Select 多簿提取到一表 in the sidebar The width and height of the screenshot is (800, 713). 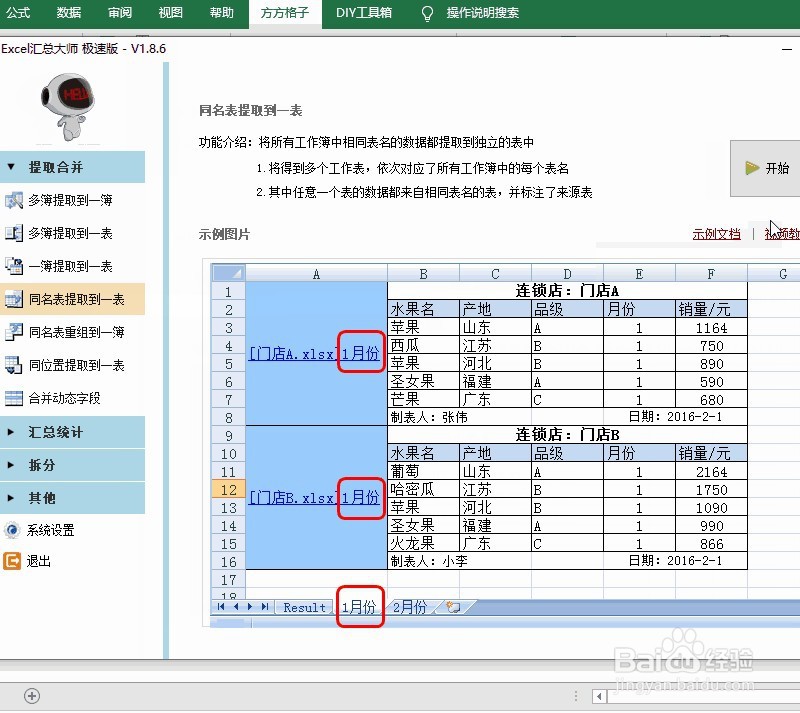click(72, 233)
